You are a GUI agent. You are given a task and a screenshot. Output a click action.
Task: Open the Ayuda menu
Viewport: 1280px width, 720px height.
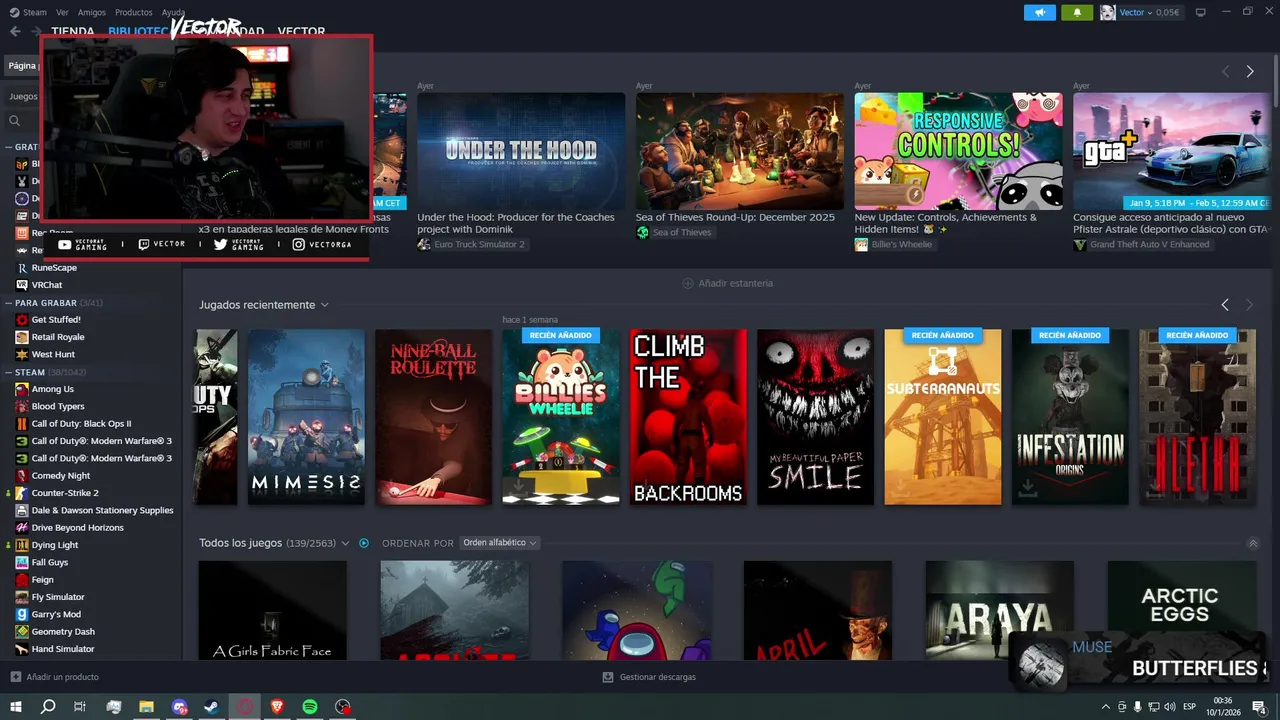[x=174, y=12]
